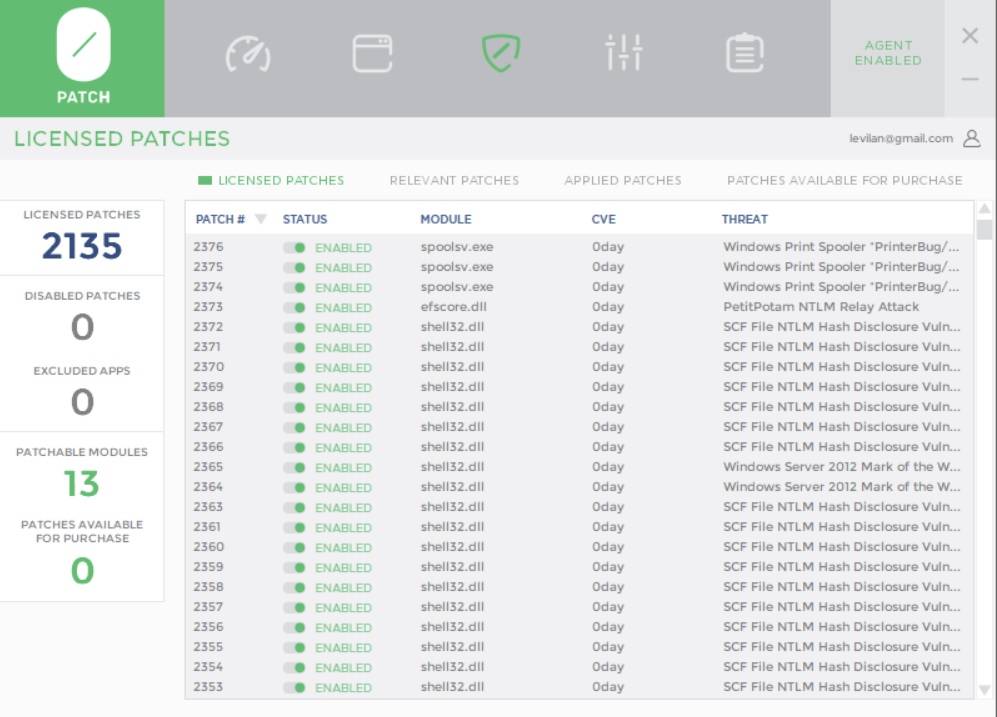Disable patch 2376 for spoolsv.exe

[295, 247]
